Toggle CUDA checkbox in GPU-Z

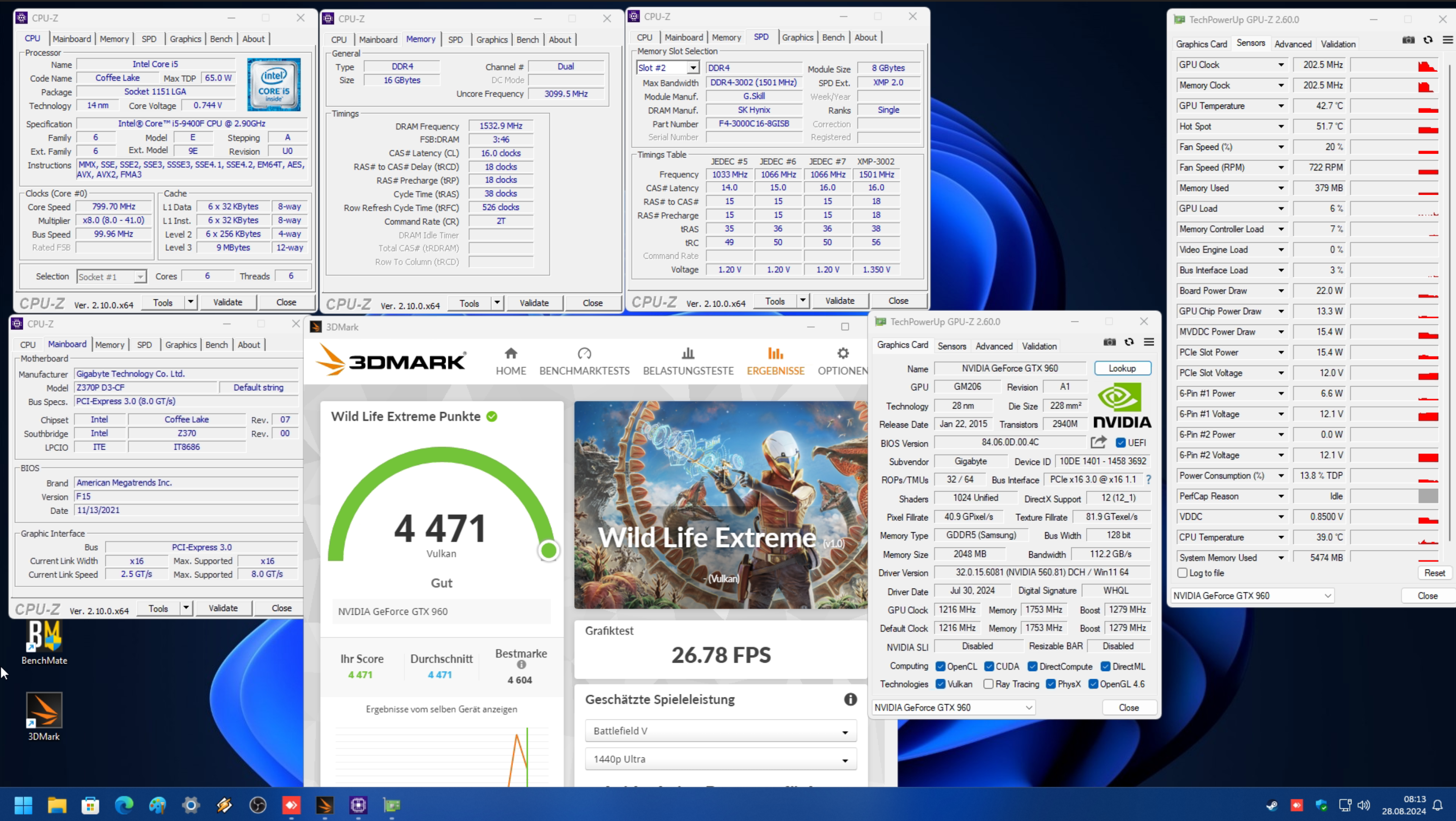pos(989,666)
